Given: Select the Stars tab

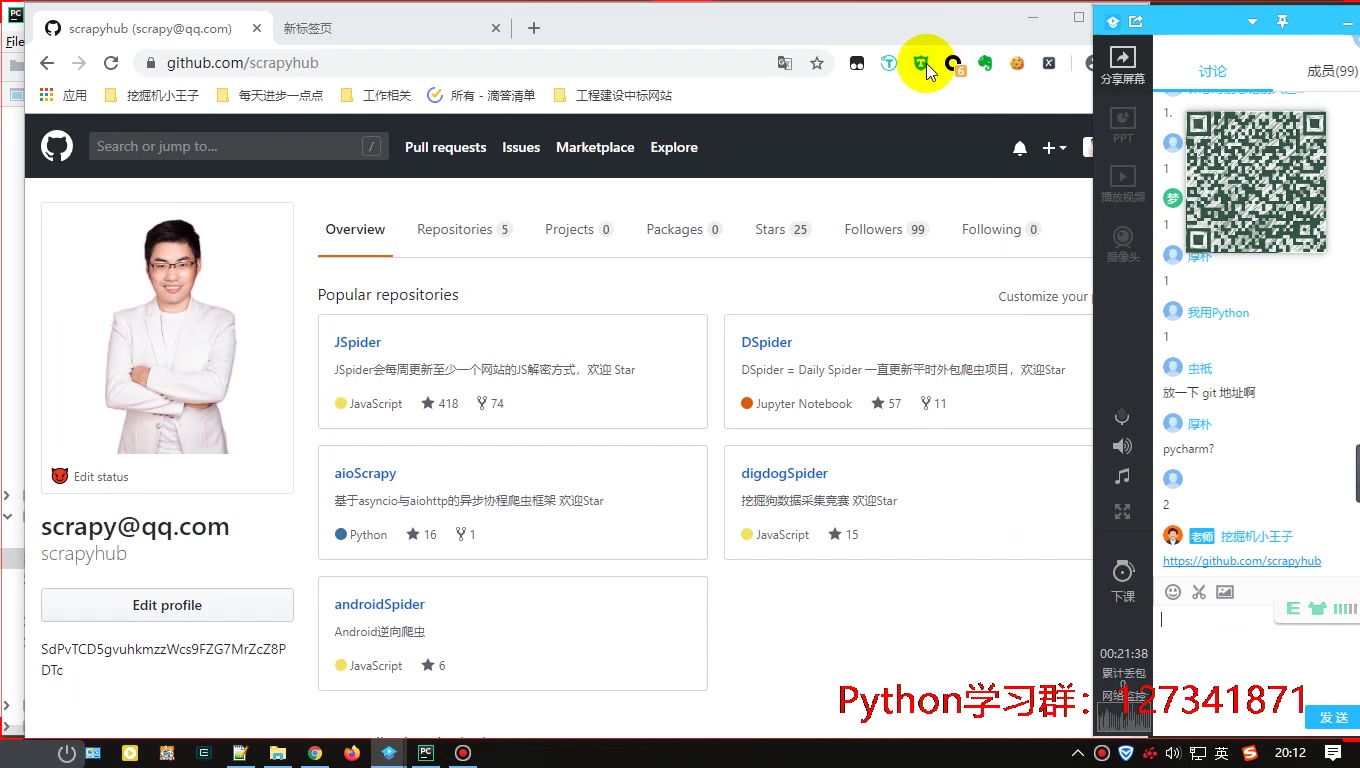Looking at the screenshot, I should coord(782,230).
